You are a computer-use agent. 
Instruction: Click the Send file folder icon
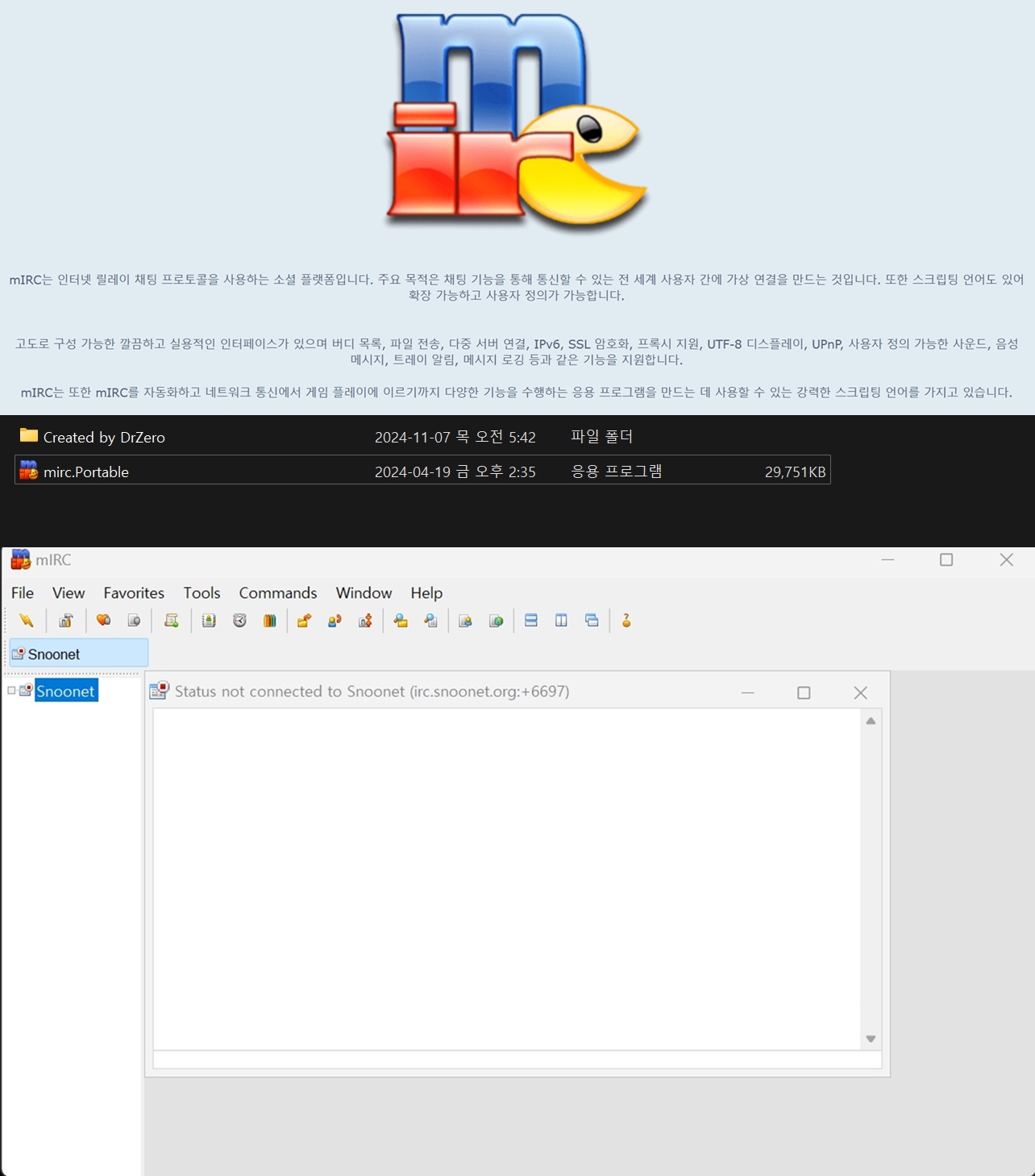pos(304,620)
